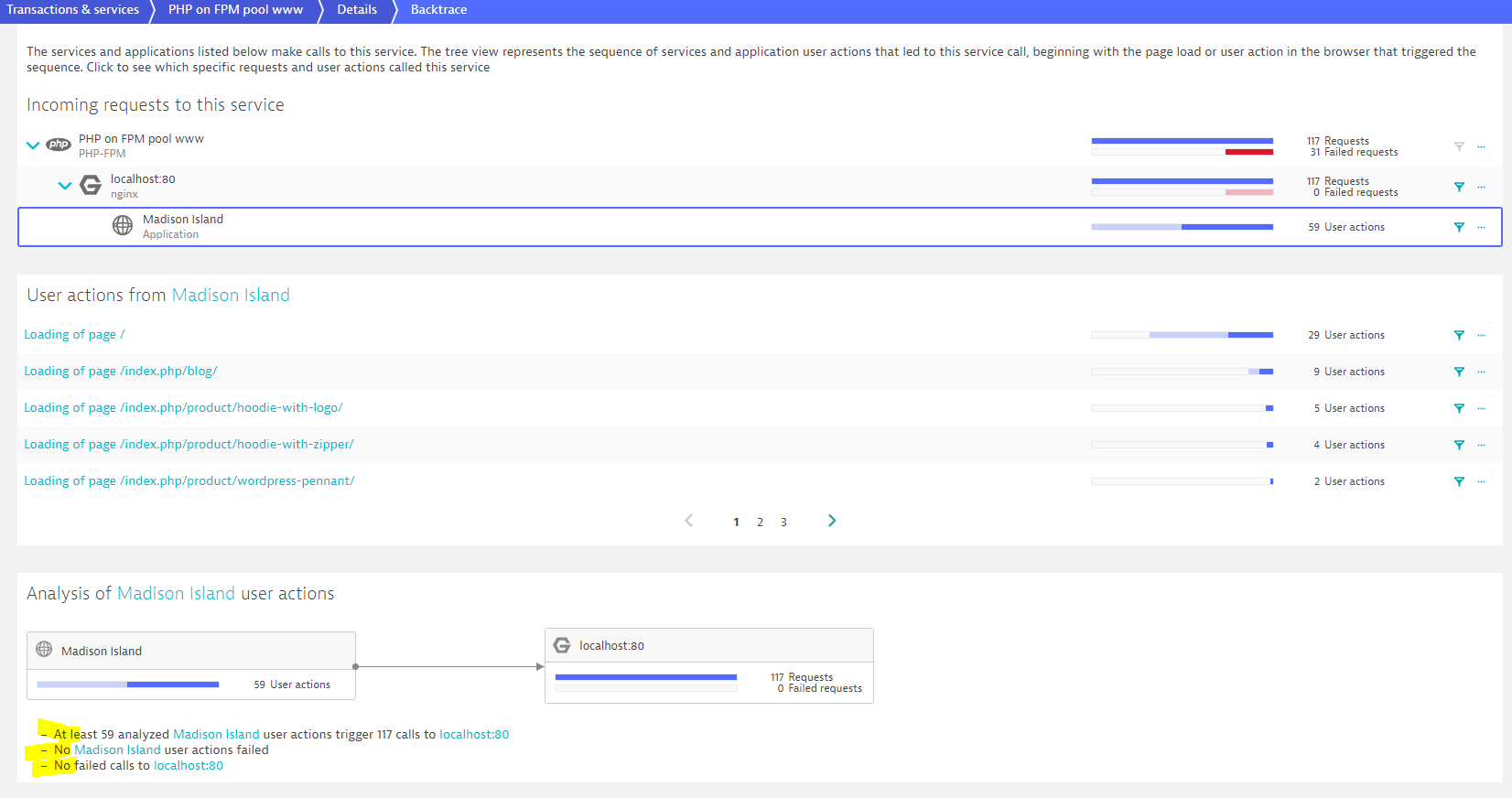Open page 3 of user actions
Screen dimensions: 1512x798
tap(783, 523)
